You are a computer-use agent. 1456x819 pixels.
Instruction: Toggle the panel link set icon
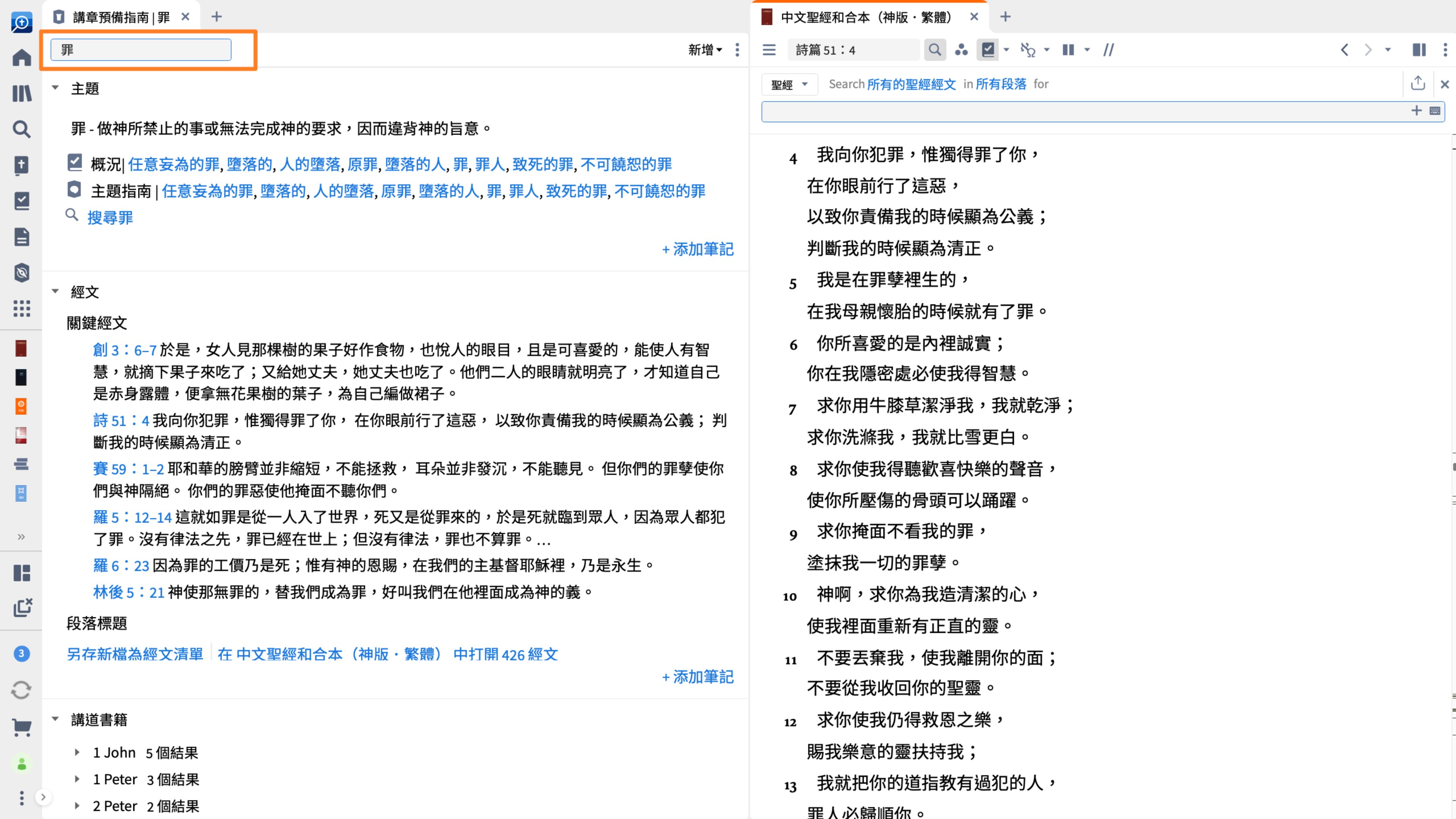pyautogui.click(x=1028, y=50)
